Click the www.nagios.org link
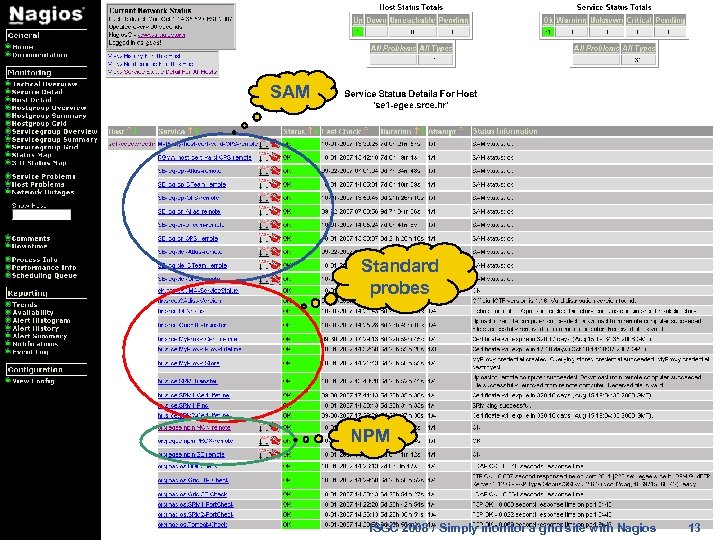Viewport: 720px width, 540px height. [x=161, y=34]
